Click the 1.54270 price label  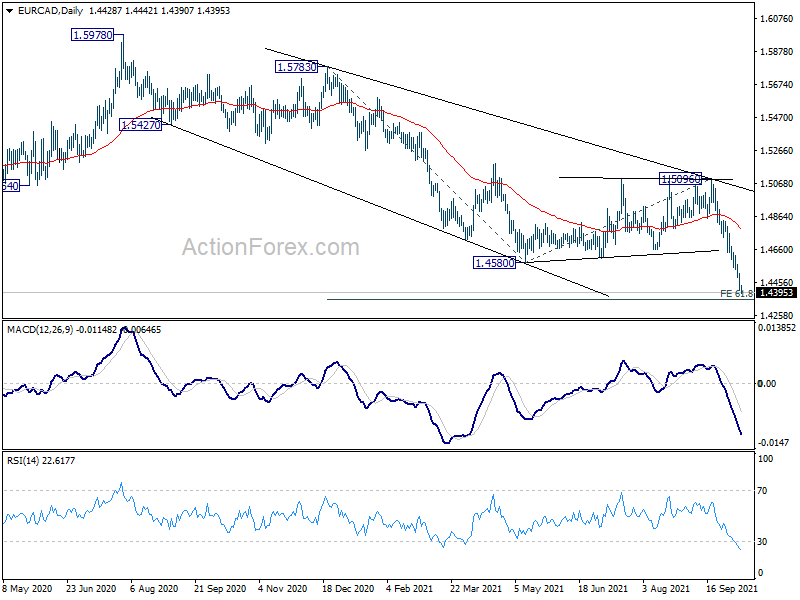pos(140,124)
